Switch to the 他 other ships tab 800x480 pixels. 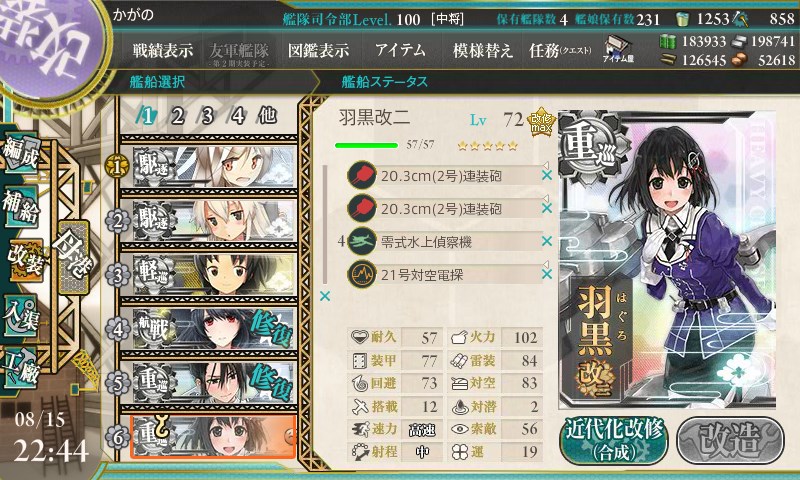pos(267,116)
